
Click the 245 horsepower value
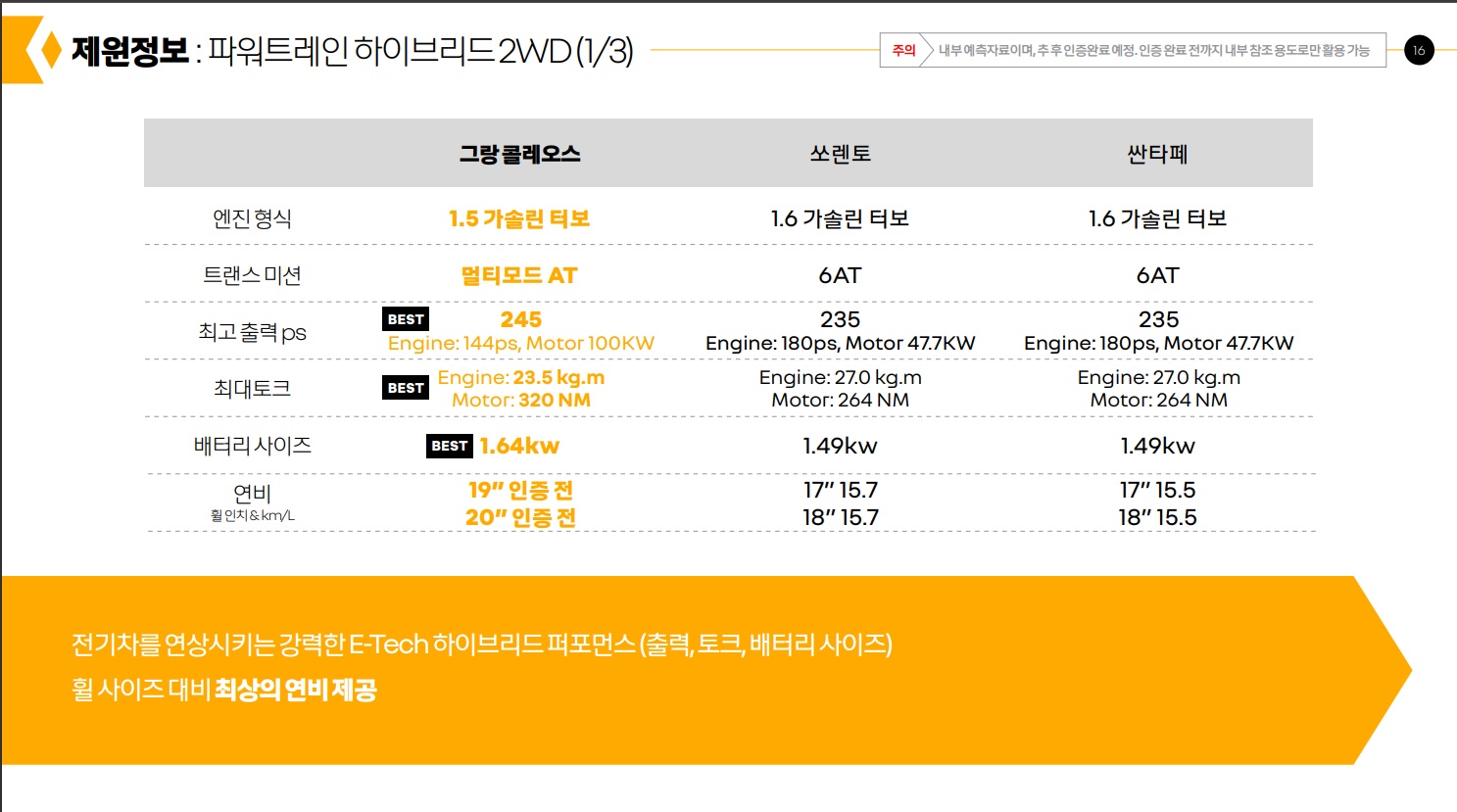(521, 319)
